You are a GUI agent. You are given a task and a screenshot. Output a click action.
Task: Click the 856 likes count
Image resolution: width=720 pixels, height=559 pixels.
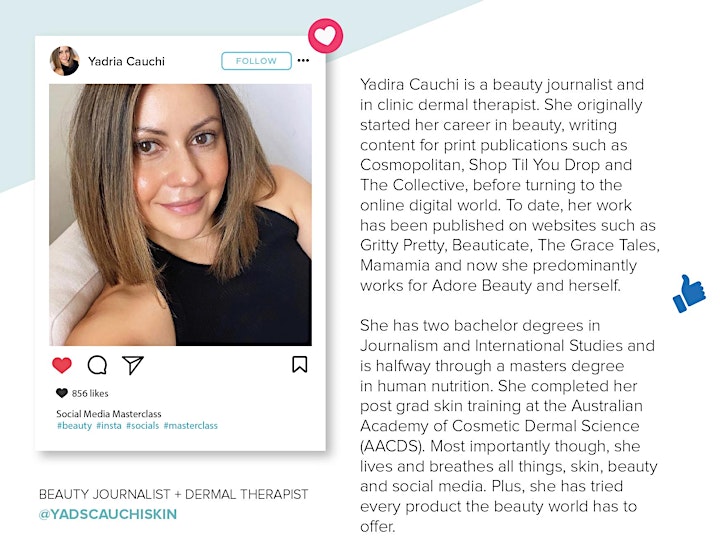[90, 393]
